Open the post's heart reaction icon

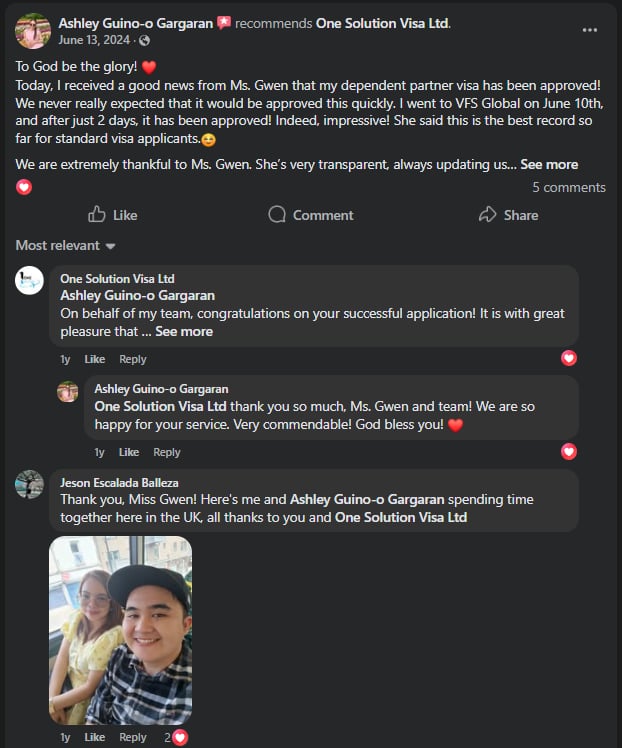(x=24, y=187)
